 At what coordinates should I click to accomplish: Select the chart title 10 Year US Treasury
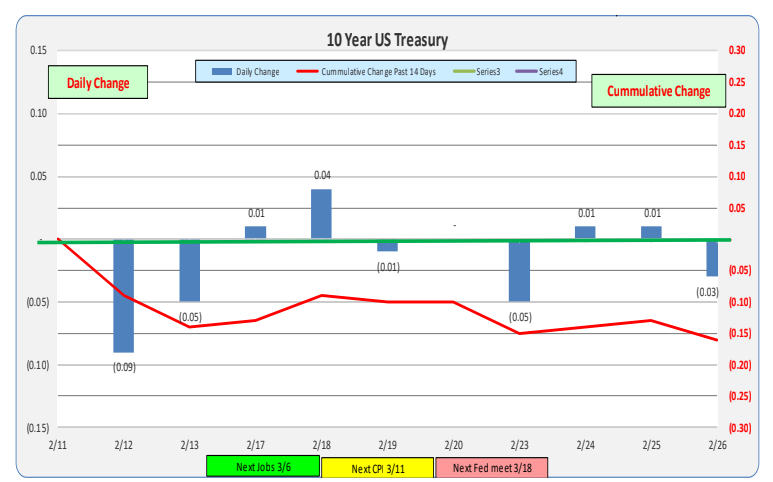pos(387,40)
